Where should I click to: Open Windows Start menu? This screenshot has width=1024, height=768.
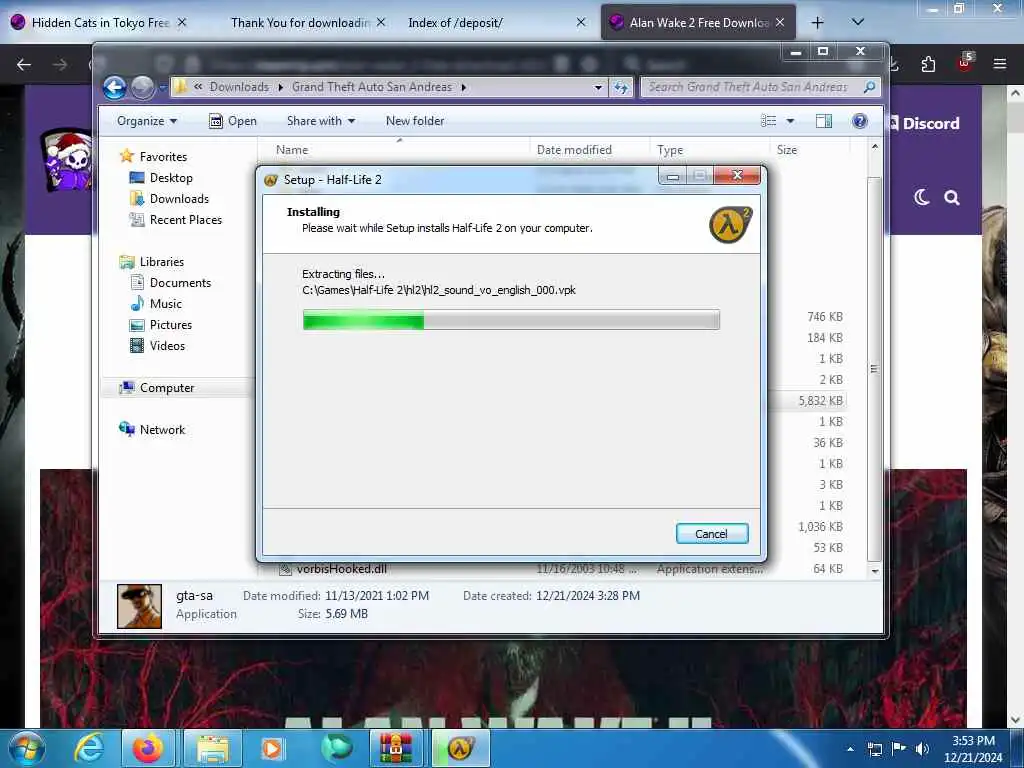coord(26,748)
